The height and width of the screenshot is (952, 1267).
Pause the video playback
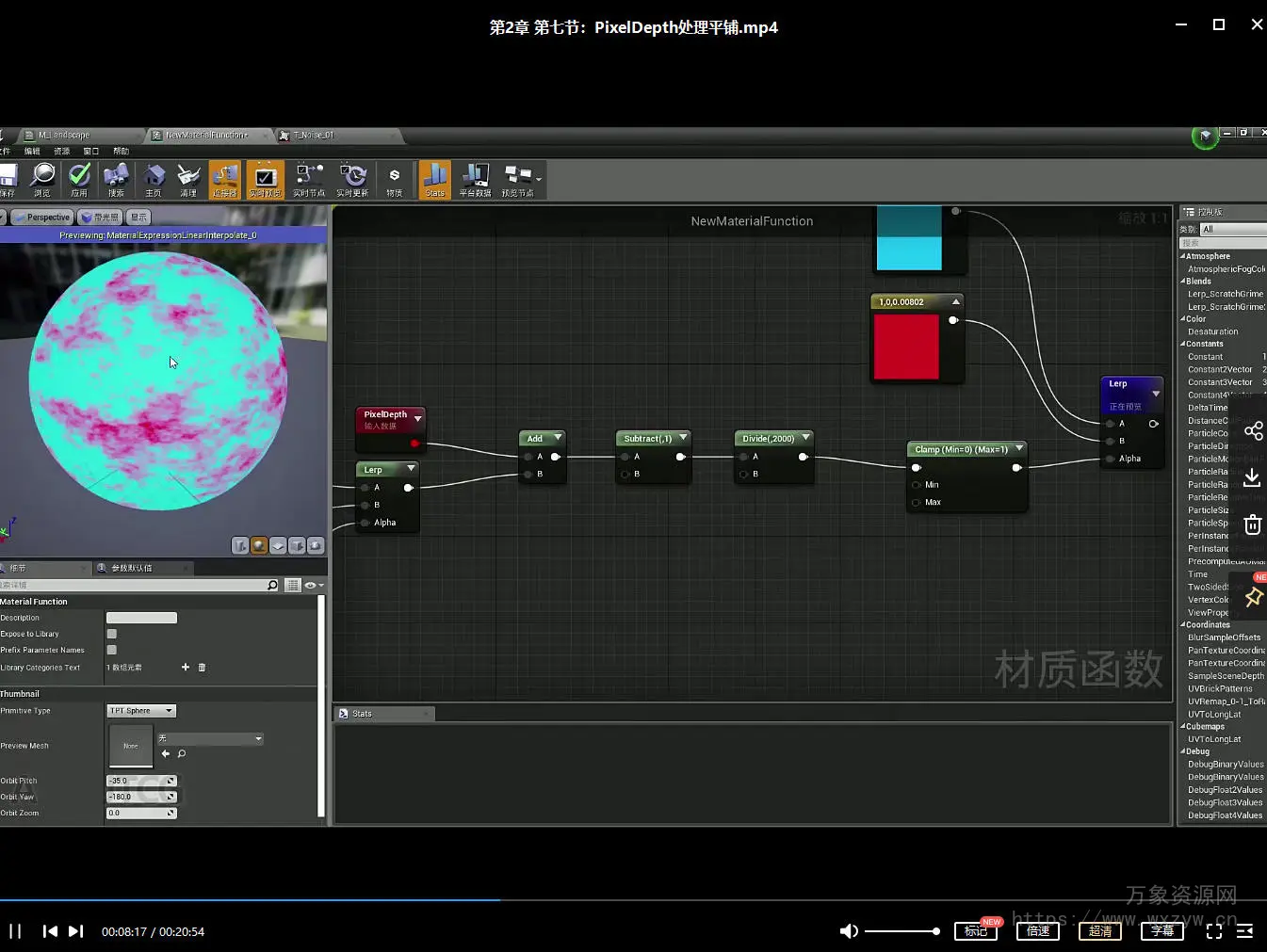15,931
